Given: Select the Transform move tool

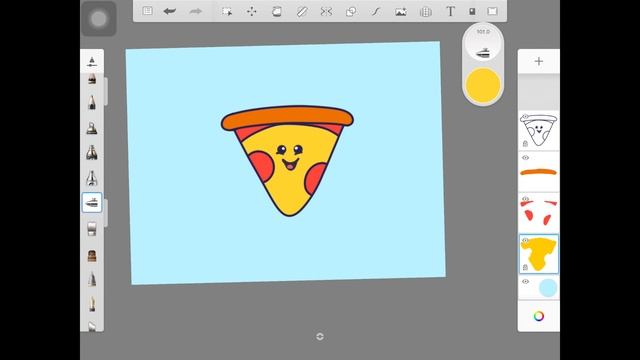Looking at the screenshot, I should [251, 11].
